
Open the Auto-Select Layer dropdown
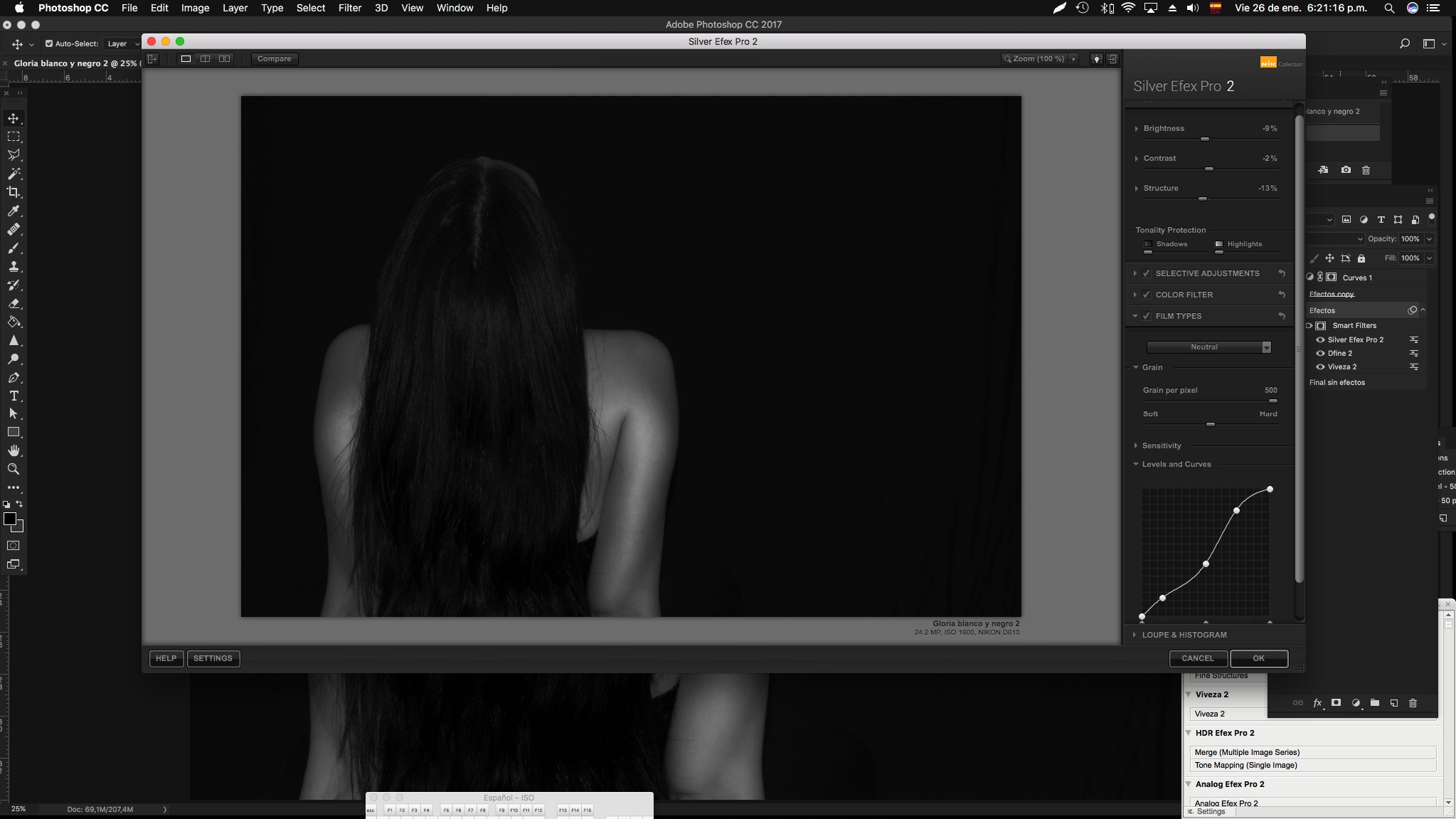122,43
